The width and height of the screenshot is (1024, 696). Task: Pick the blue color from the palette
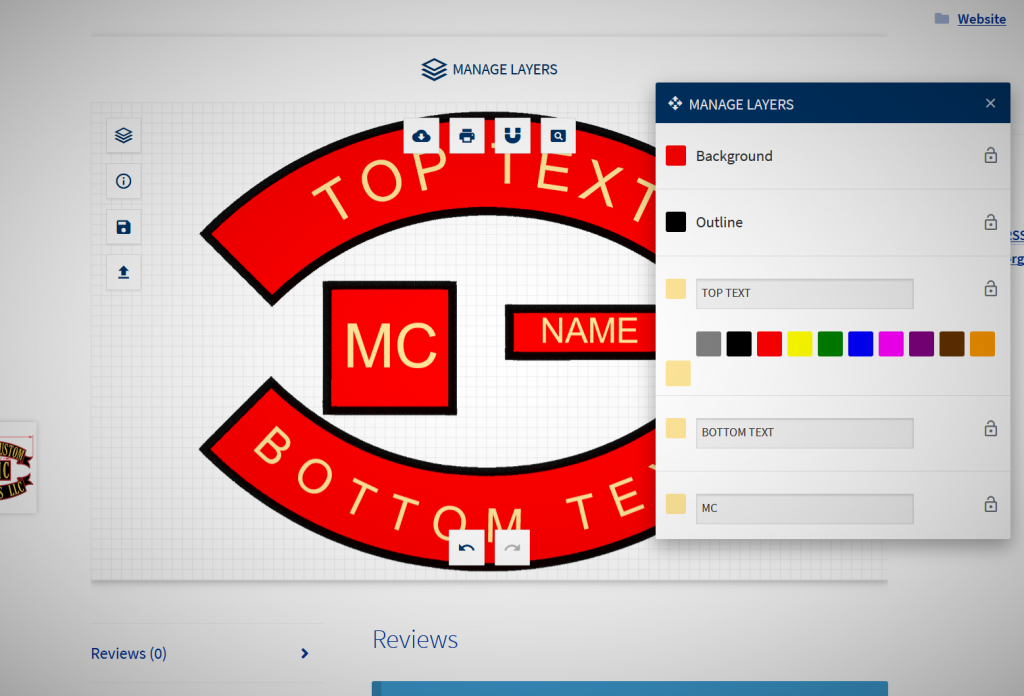coord(860,344)
